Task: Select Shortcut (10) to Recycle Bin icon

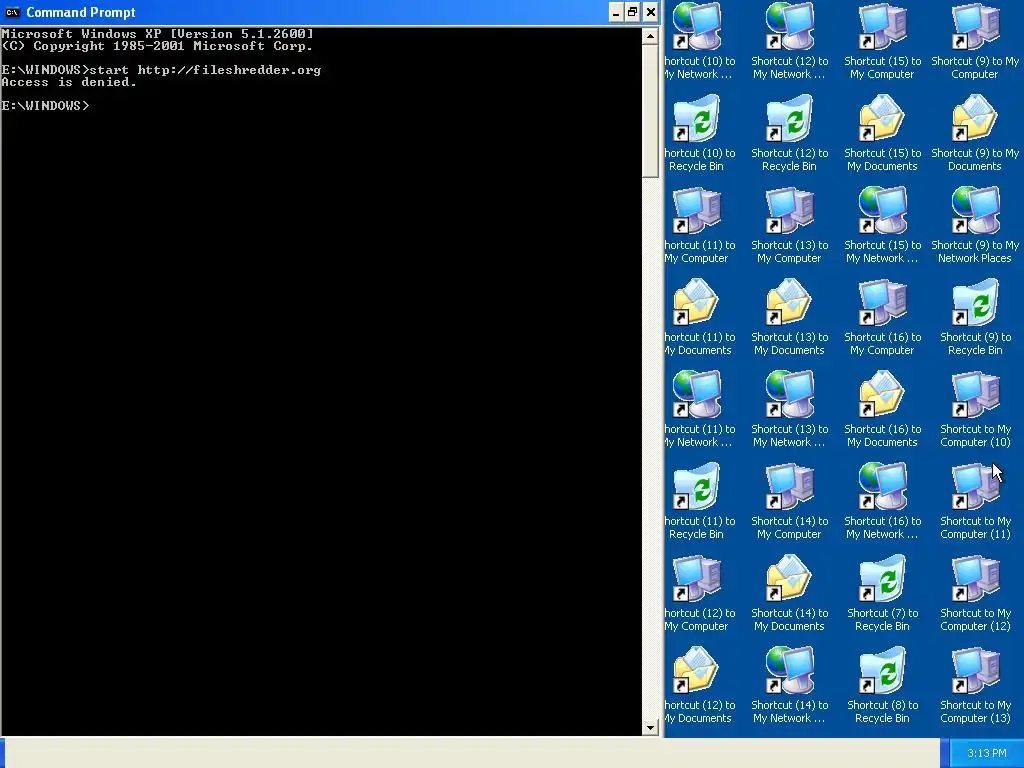Action: click(697, 118)
